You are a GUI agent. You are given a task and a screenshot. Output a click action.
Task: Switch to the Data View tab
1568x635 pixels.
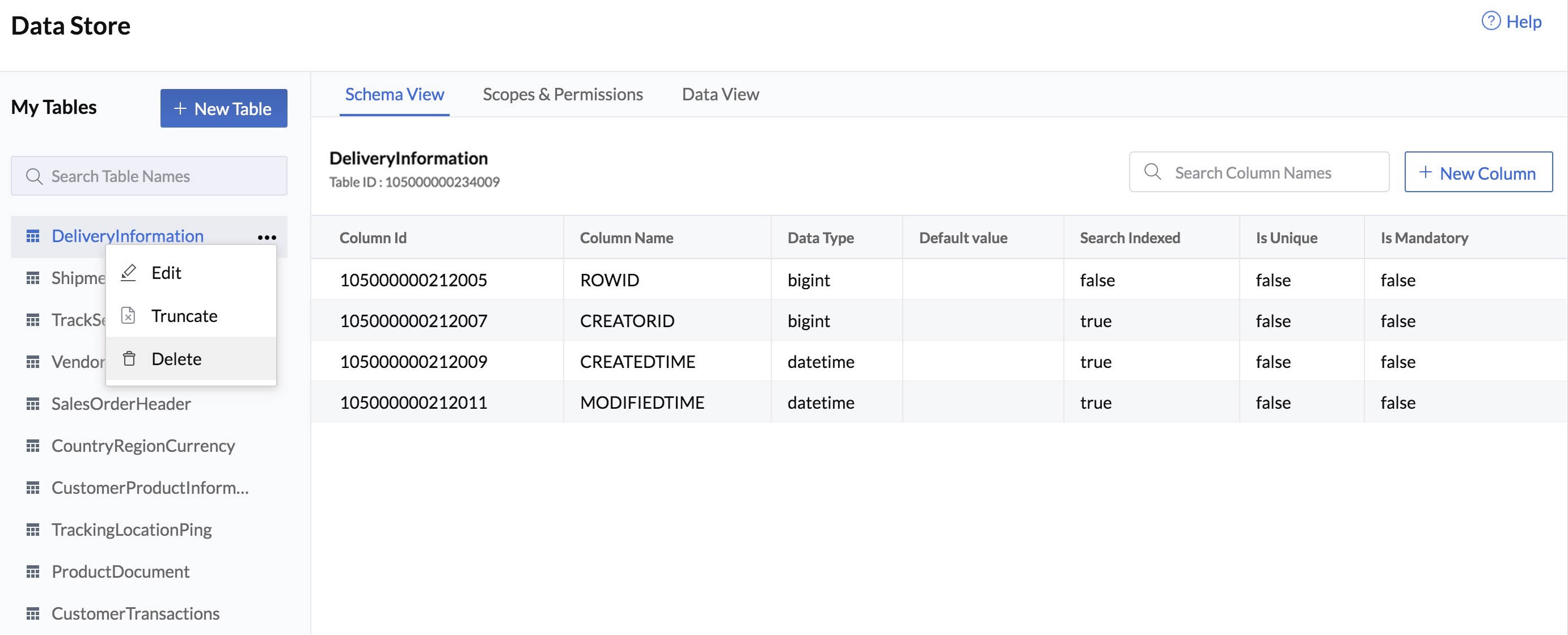tap(720, 94)
